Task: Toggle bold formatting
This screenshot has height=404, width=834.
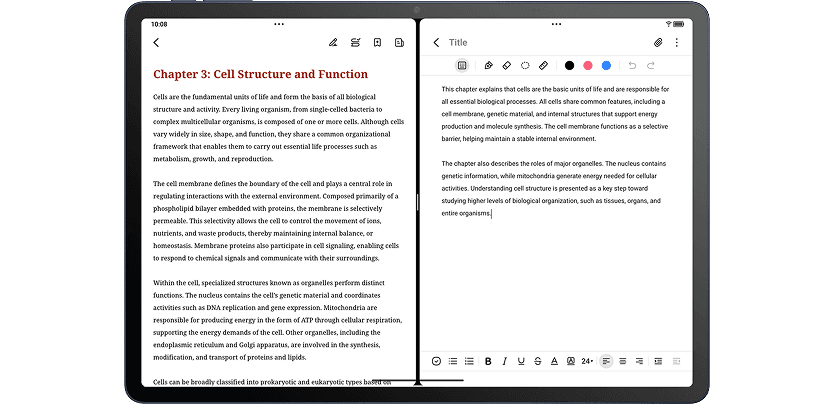Action: (488, 361)
